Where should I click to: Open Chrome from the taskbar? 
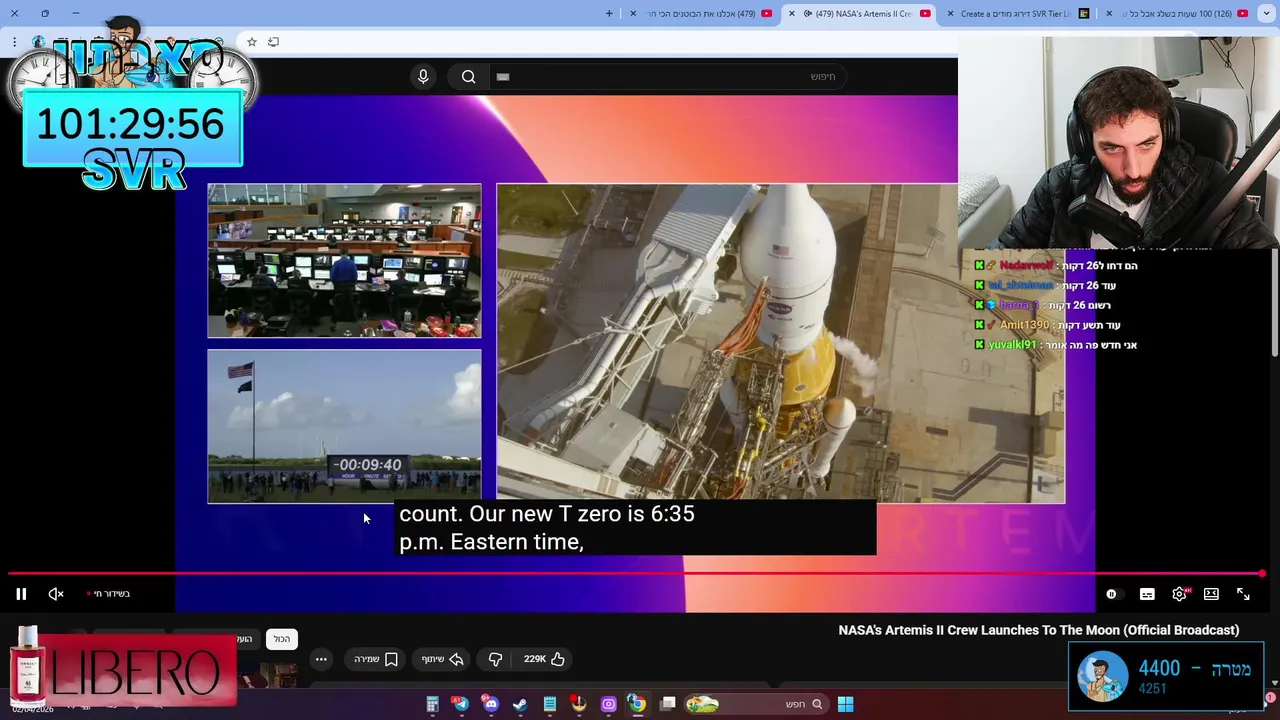coord(636,704)
